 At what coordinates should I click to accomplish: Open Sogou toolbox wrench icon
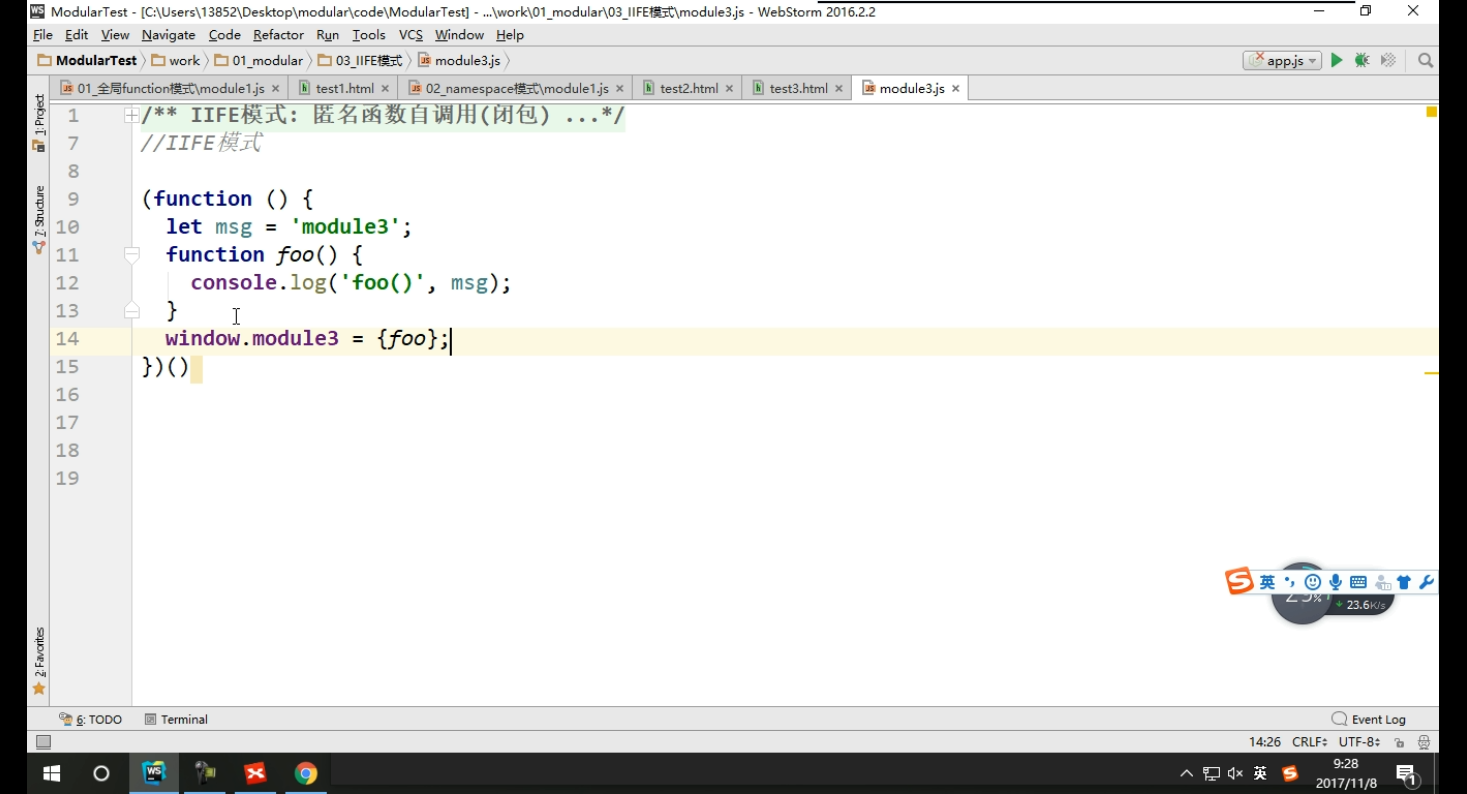coord(1427,582)
